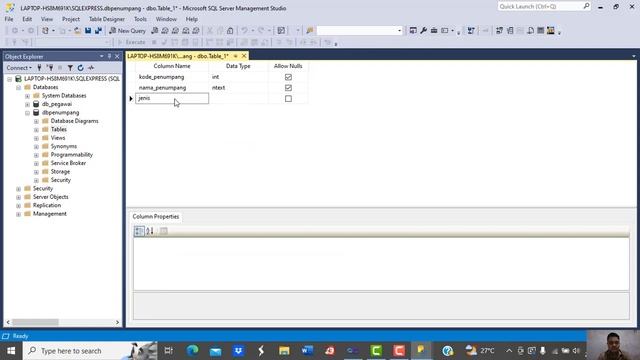This screenshot has width=640, height=360.
Task: Click the Manage XML Indexes icon
Action: point(530,31)
